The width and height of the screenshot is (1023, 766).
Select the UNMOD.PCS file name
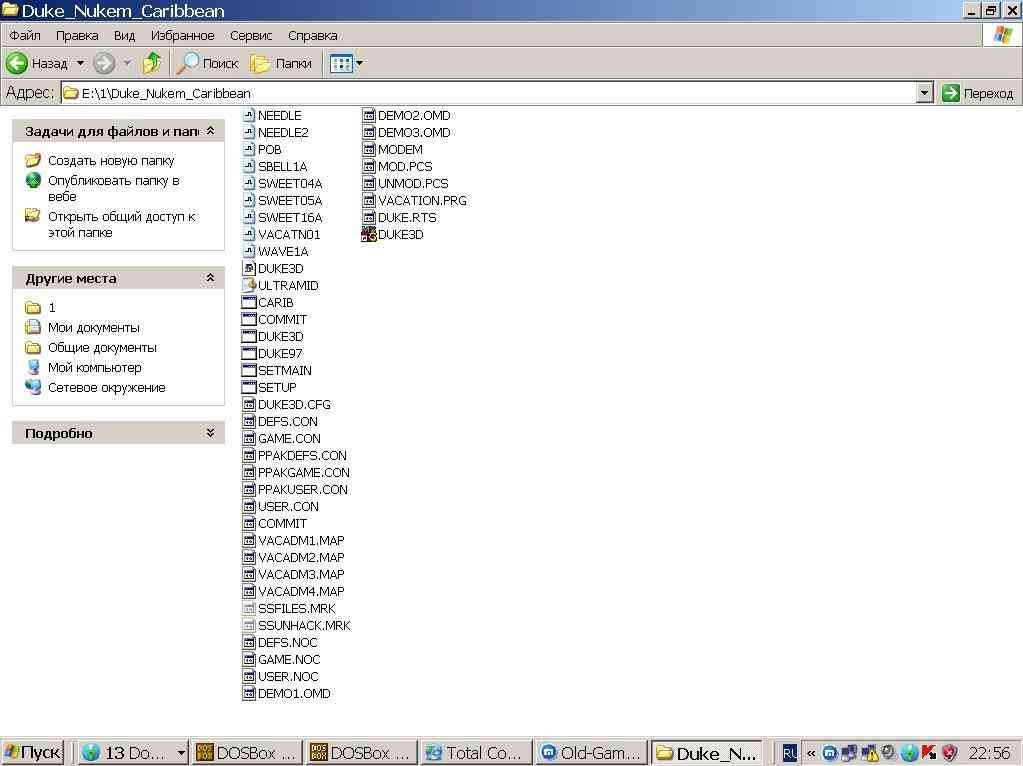[413, 183]
